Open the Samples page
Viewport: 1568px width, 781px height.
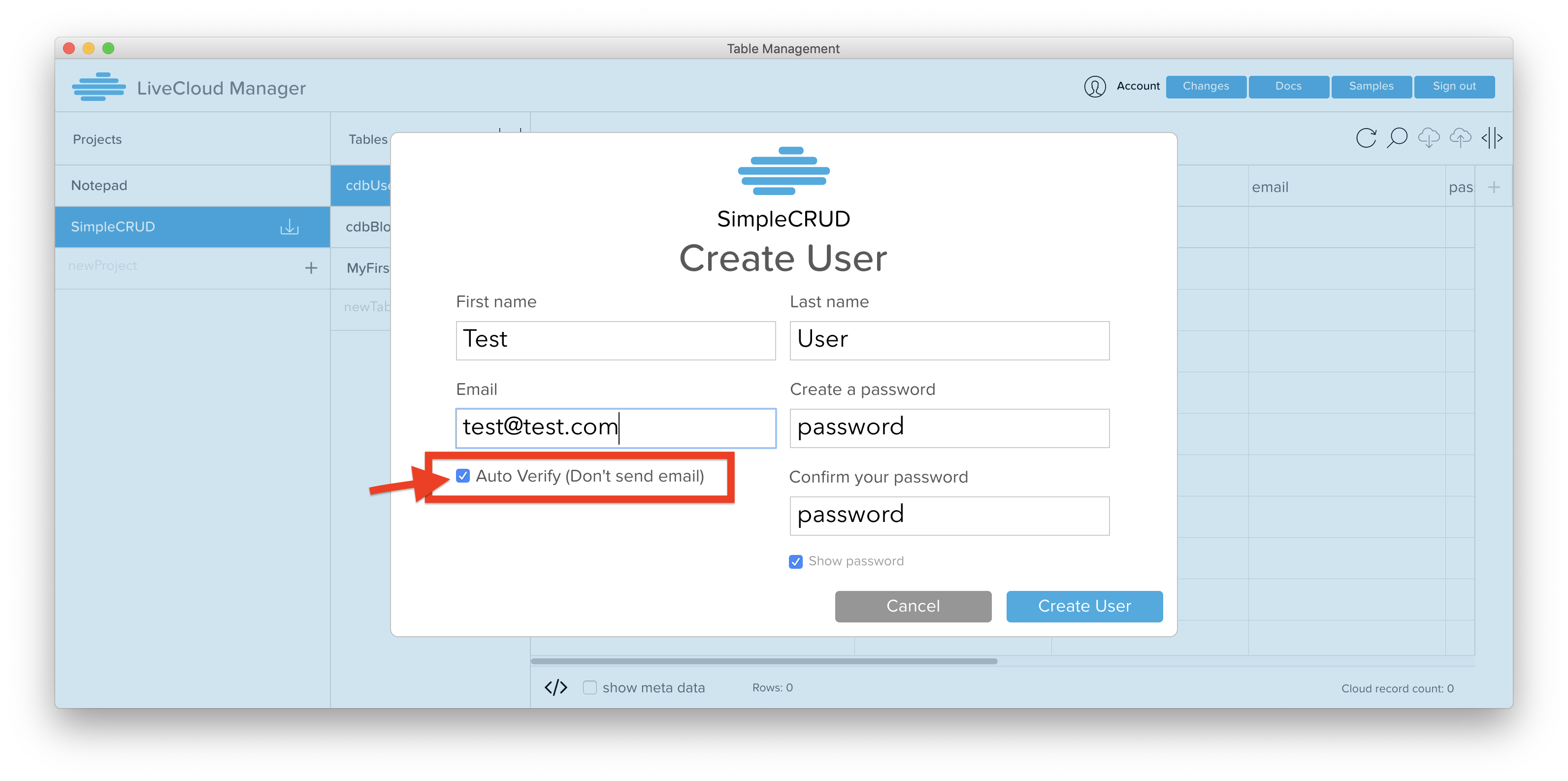click(1372, 87)
